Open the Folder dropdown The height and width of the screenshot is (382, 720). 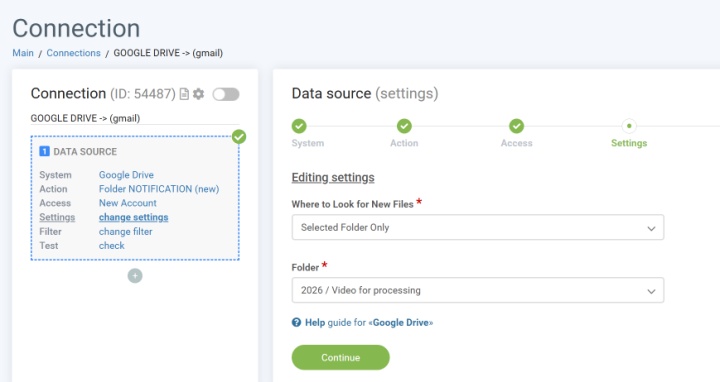[478, 290]
